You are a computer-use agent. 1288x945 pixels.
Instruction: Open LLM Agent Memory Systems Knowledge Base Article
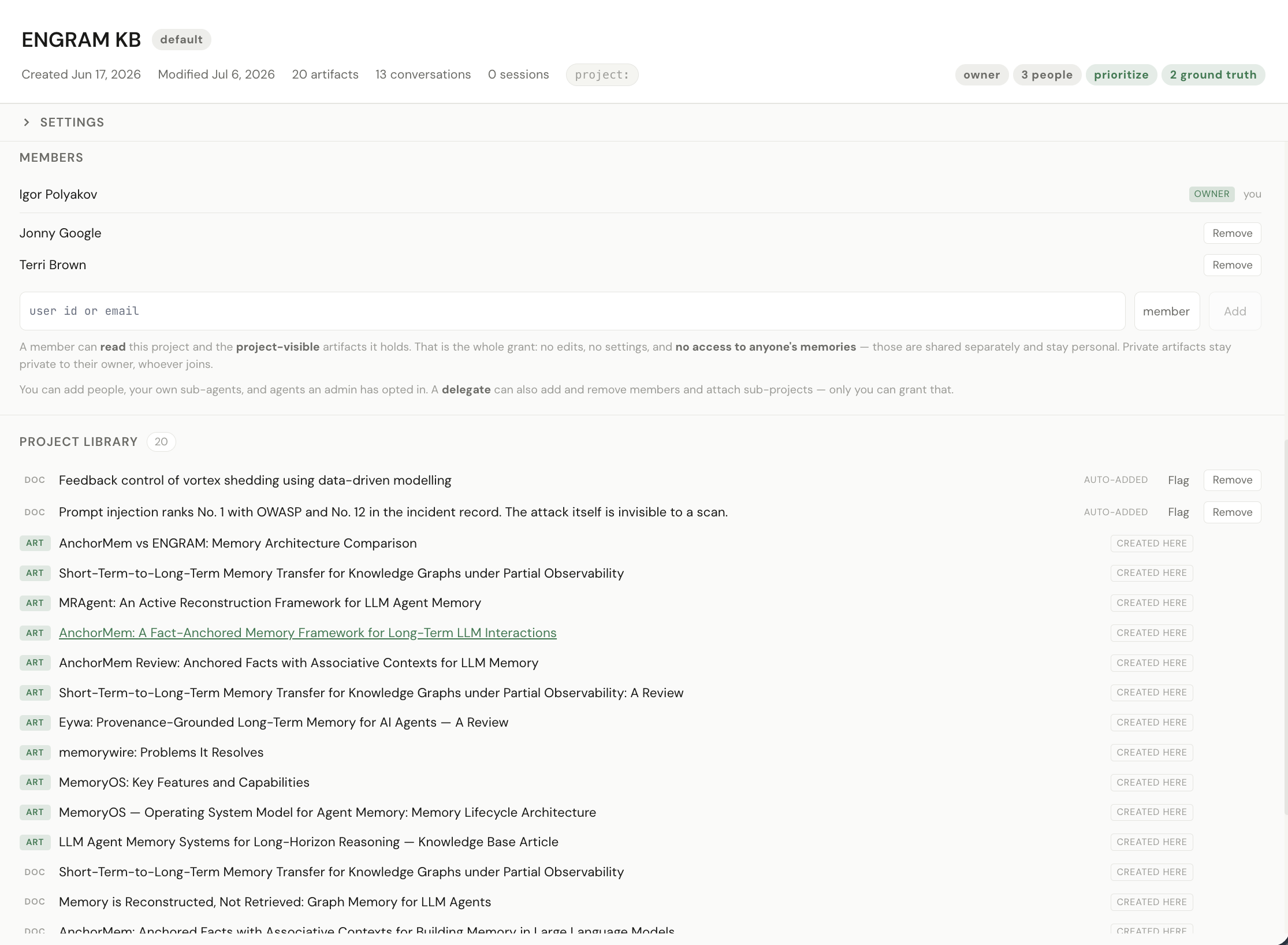[x=308, y=842]
